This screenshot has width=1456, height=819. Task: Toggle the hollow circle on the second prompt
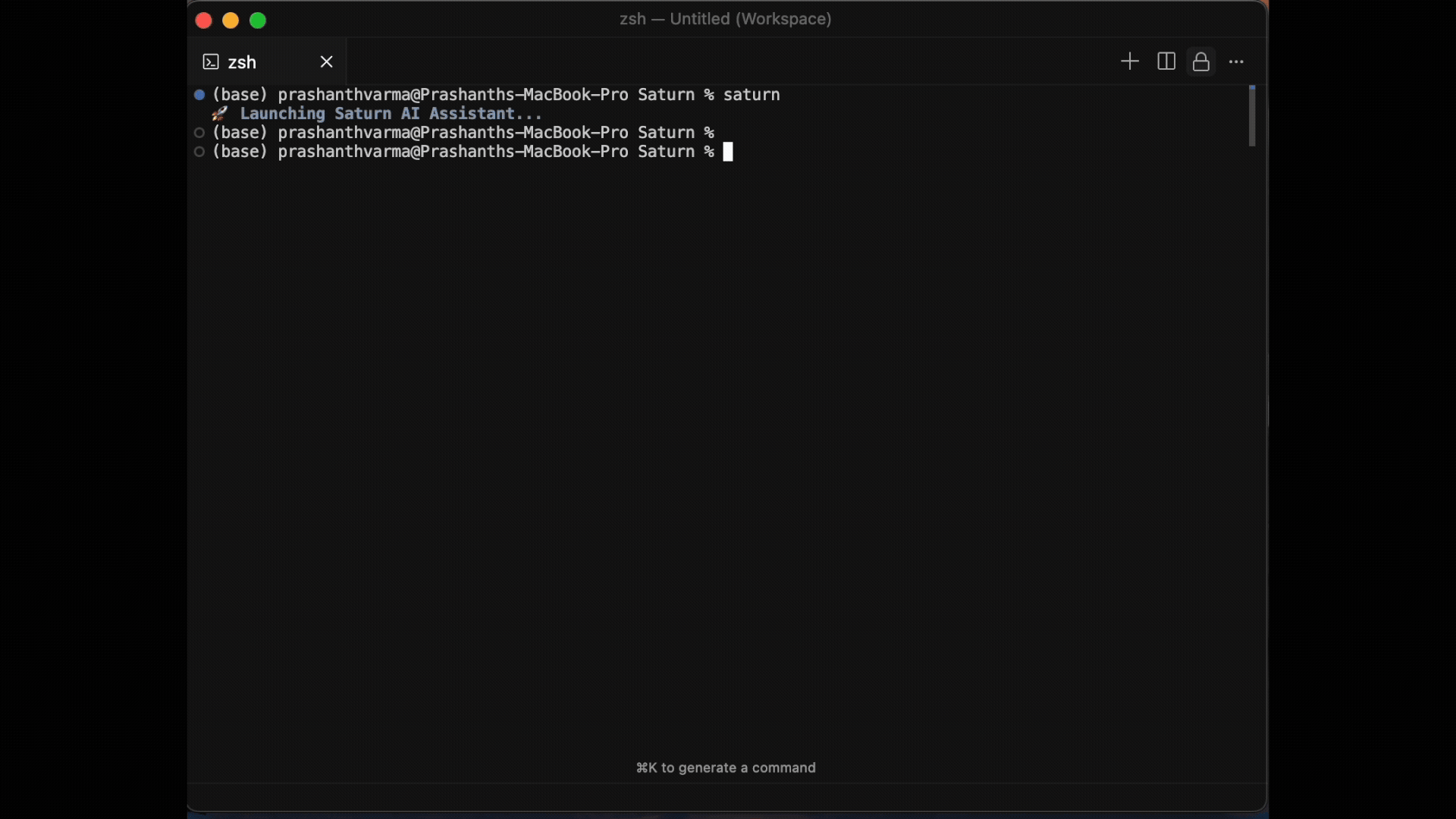point(199,132)
